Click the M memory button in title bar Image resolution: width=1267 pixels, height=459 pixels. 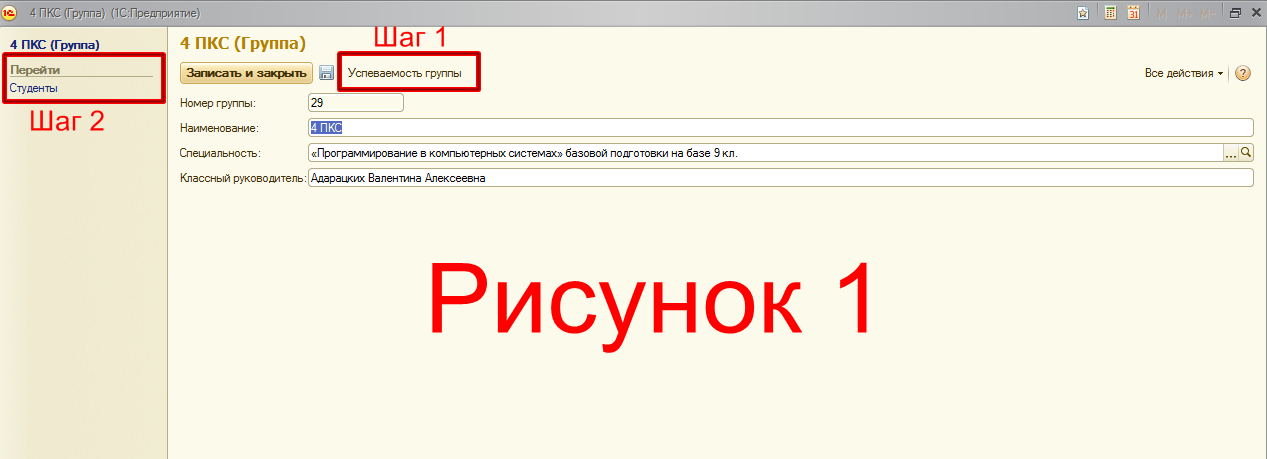tap(1162, 13)
